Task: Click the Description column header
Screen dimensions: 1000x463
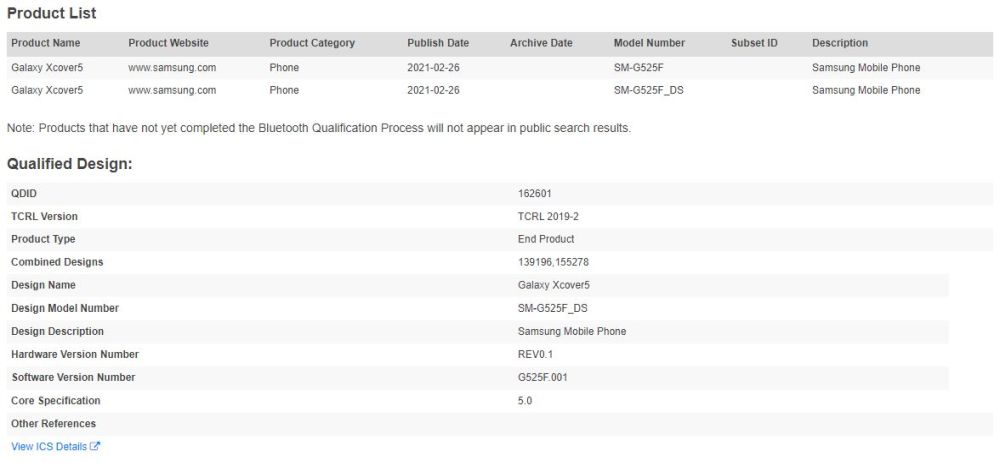Action: tap(840, 43)
